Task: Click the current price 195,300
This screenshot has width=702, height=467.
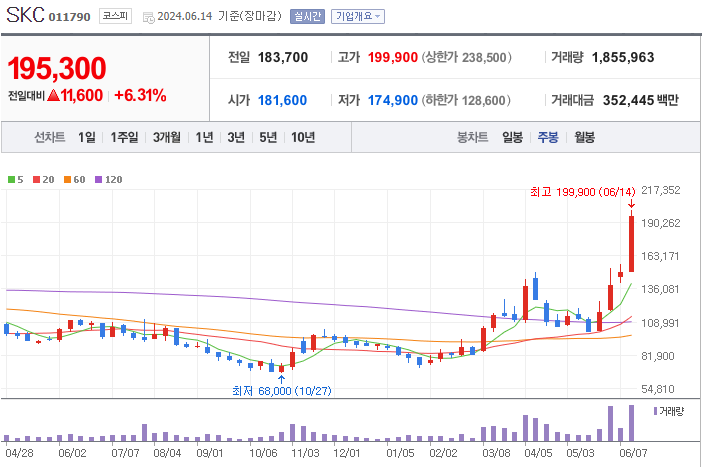Action: pos(57,69)
